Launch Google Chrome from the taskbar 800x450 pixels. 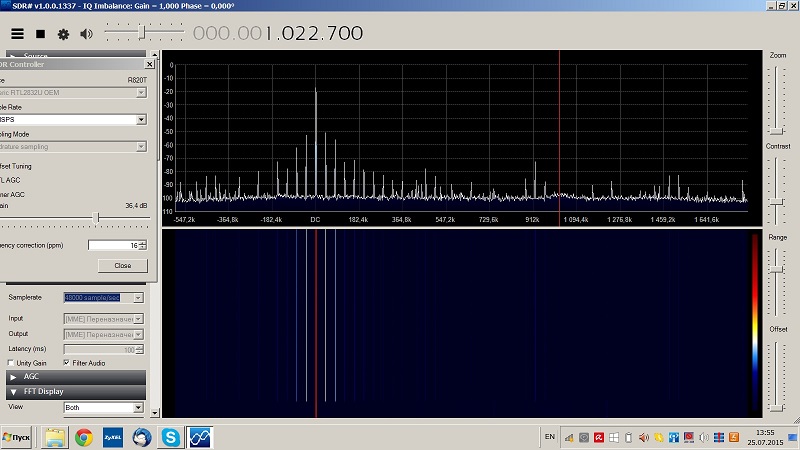pyautogui.click(x=84, y=438)
